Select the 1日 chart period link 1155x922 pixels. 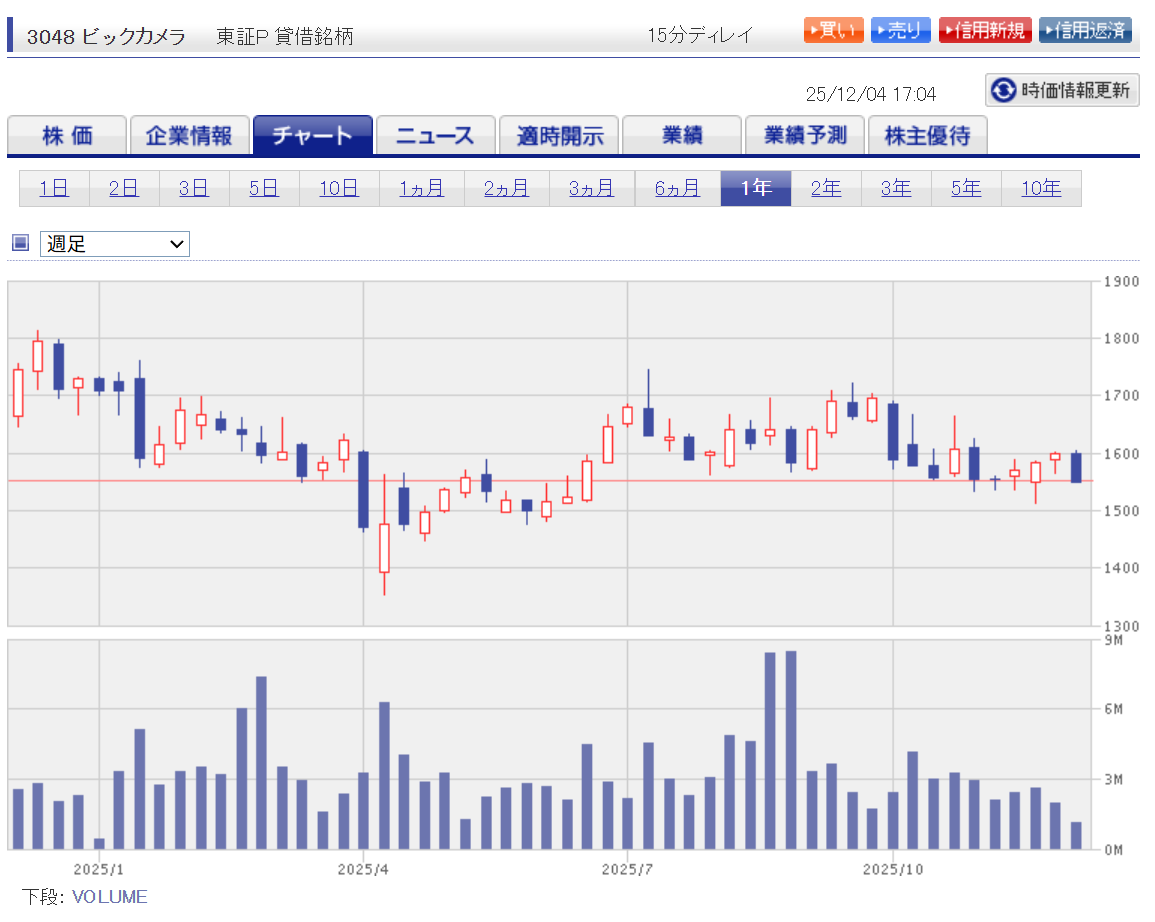coord(54,188)
